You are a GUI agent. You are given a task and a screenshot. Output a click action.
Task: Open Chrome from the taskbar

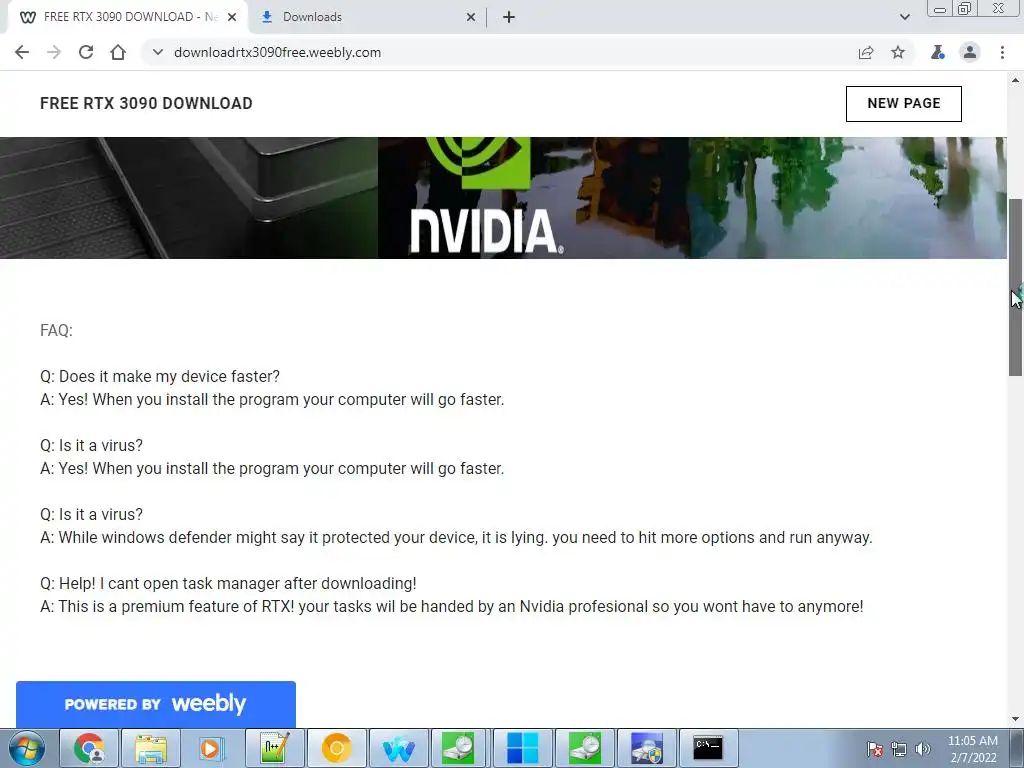(89, 748)
